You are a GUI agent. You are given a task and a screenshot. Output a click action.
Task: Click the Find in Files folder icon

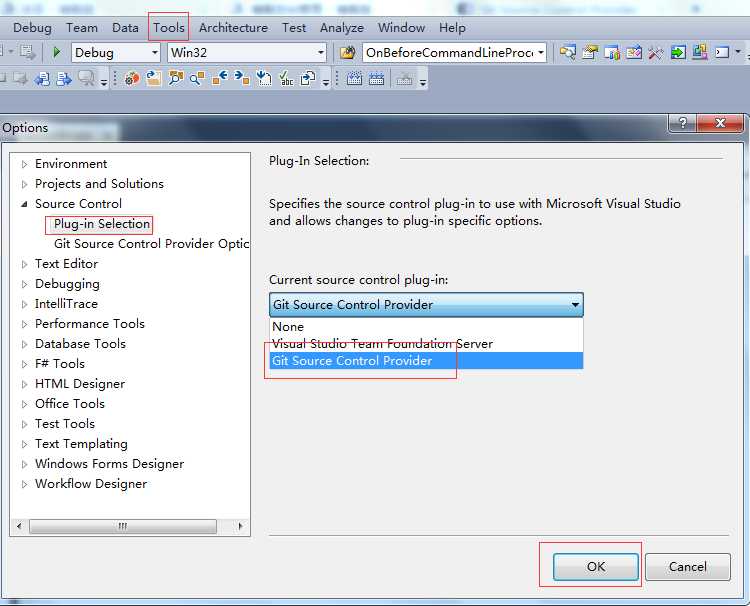coord(348,52)
